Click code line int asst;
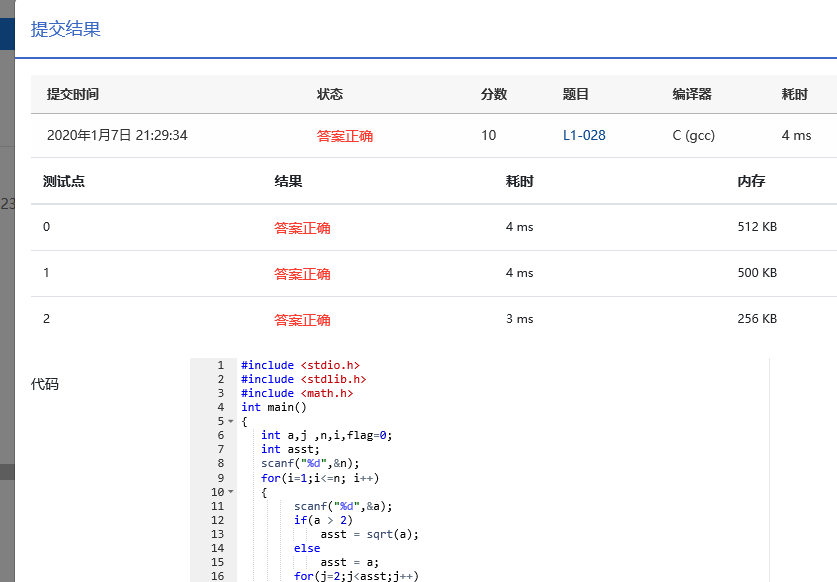This screenshot has width=837, height=582. point(290,449)
